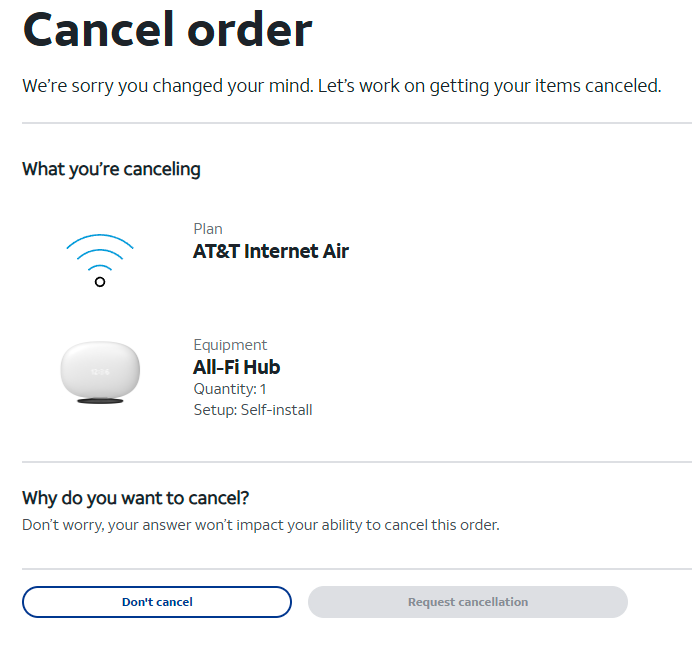Click the Why do you want to cancel? heading
The image size is (692, 651).
[135, 498]
